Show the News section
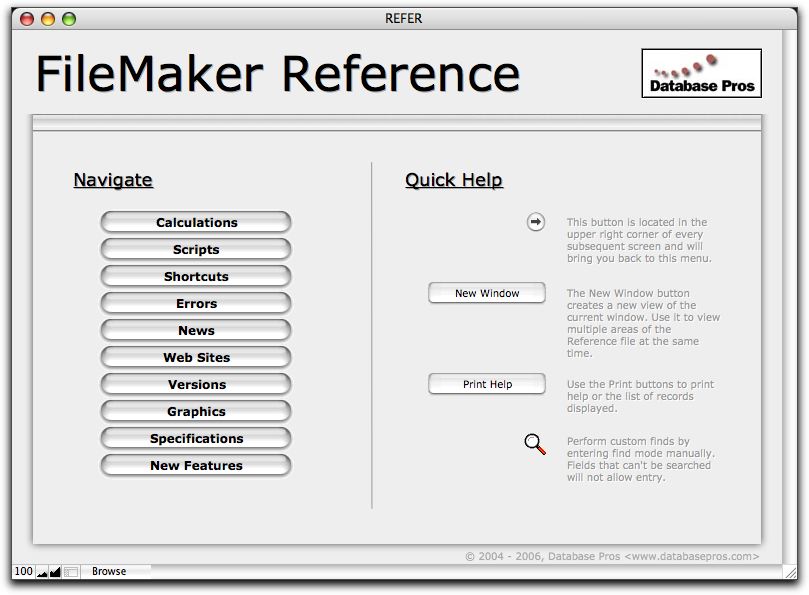The width and height of the screenshot is (809, 595). [196, 330]
